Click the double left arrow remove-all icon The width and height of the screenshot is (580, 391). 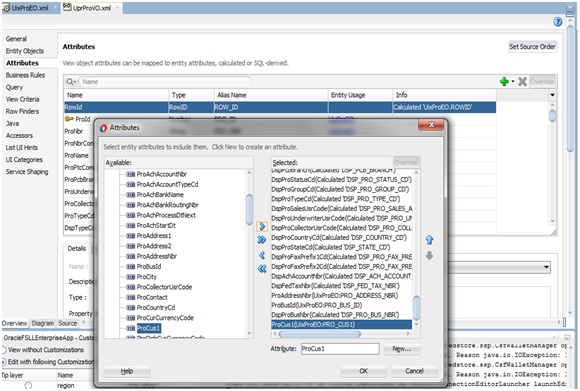click(x=262, y=269)
